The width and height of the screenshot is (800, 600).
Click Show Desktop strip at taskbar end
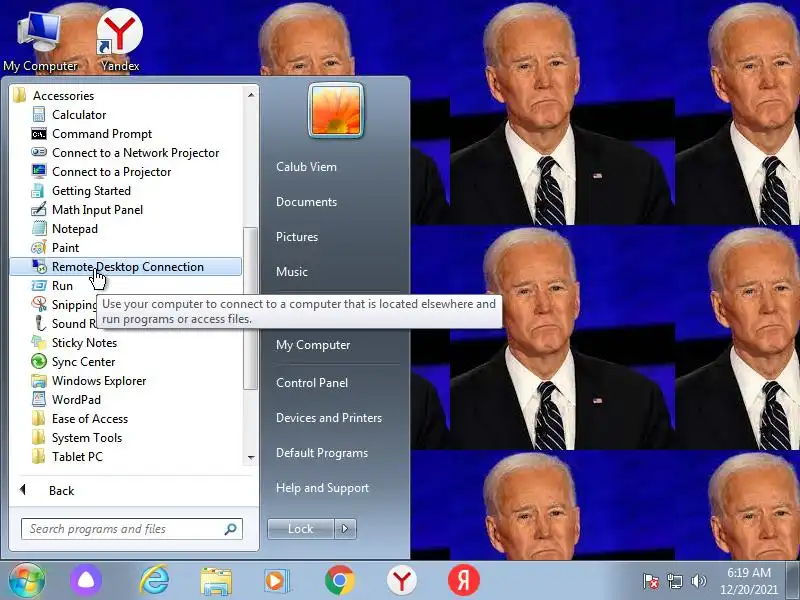(x=792, y=580)
